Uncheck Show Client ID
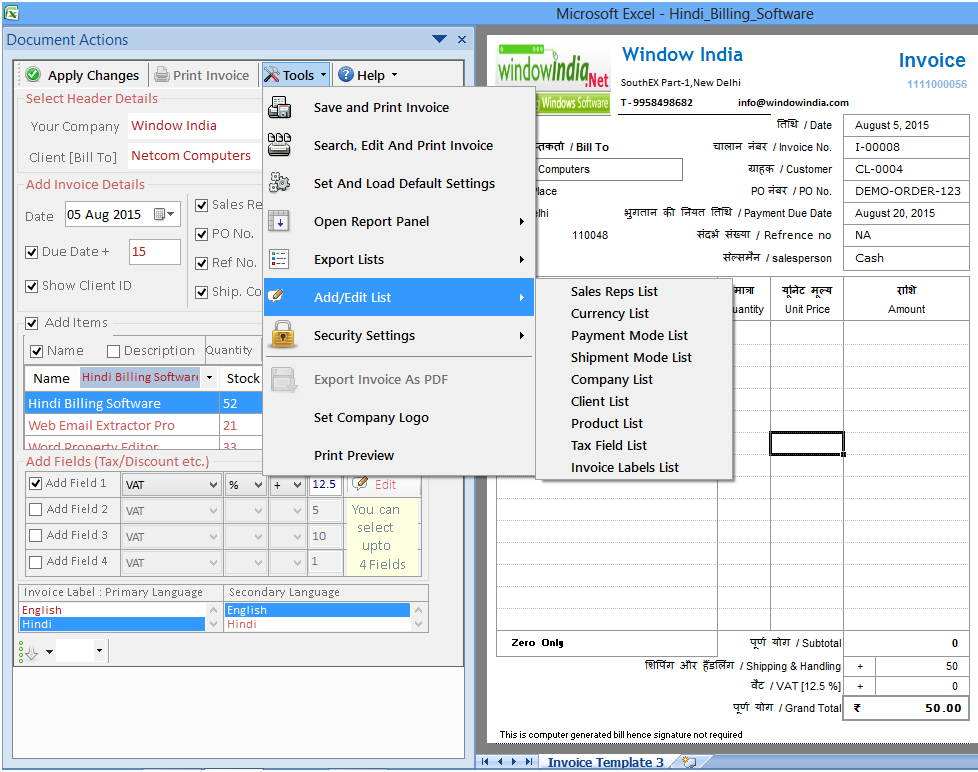 [31, 286]
